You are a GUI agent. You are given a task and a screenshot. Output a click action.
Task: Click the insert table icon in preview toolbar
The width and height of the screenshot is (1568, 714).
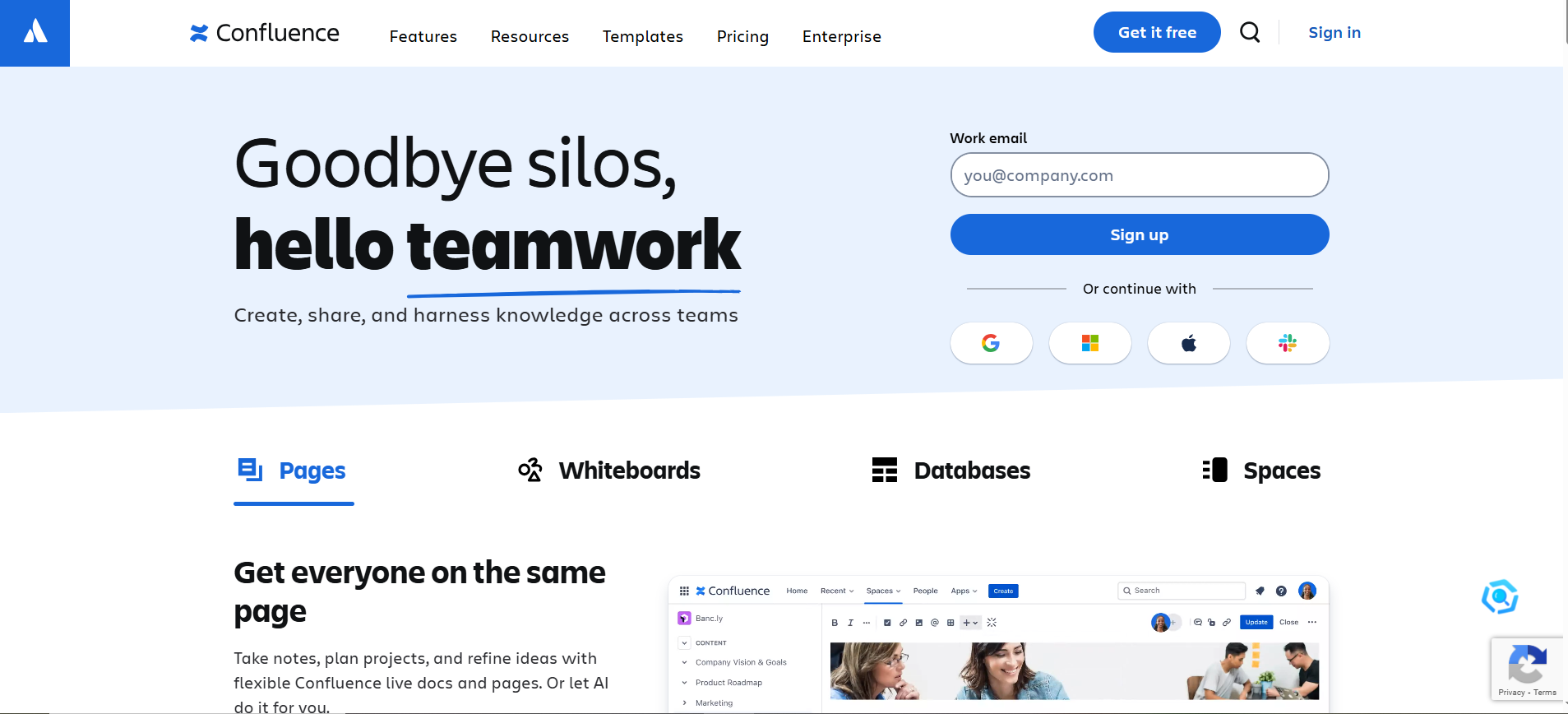click(x=951, y=623)
